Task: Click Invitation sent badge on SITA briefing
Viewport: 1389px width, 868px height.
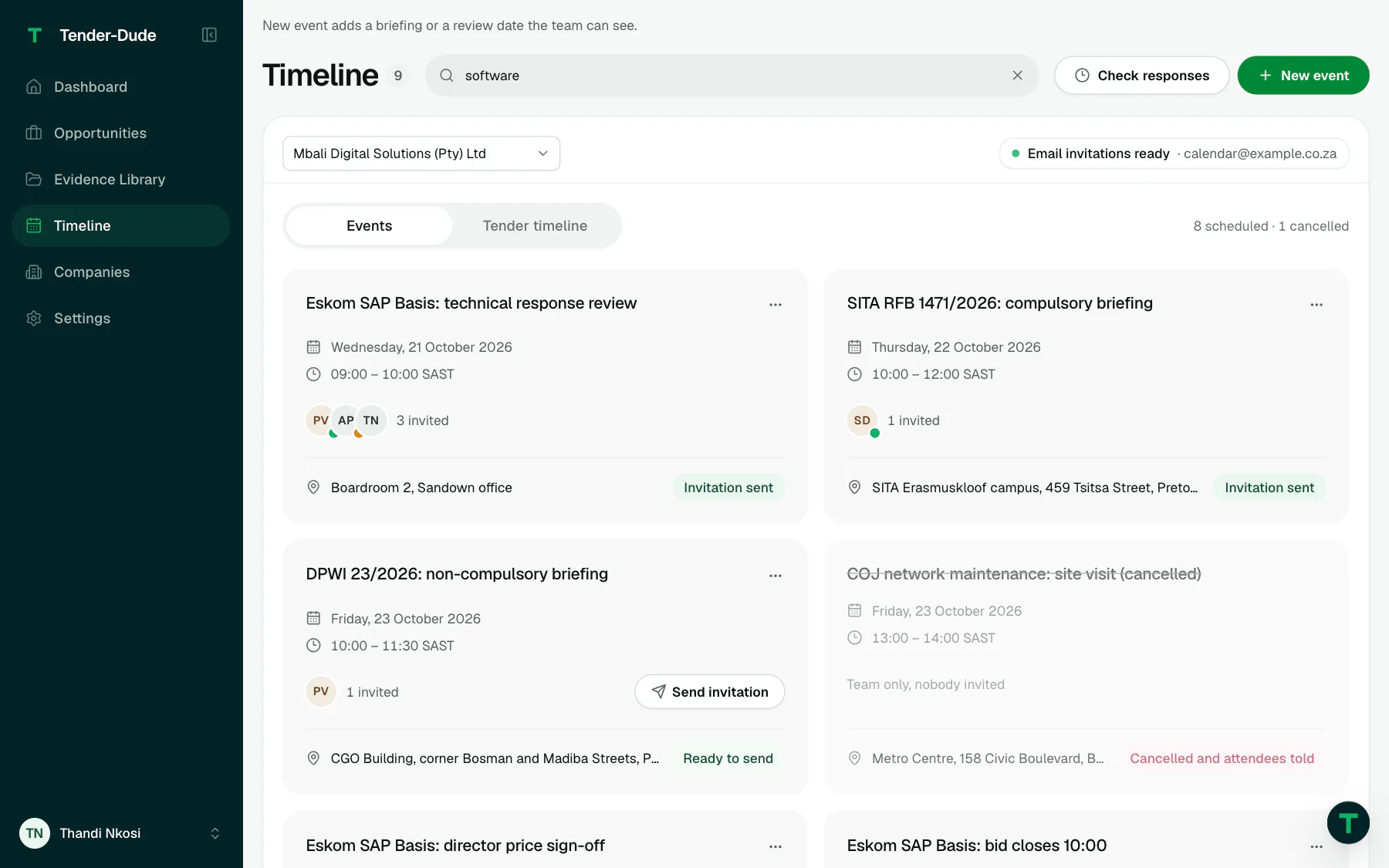Action: pos(1269,487)
